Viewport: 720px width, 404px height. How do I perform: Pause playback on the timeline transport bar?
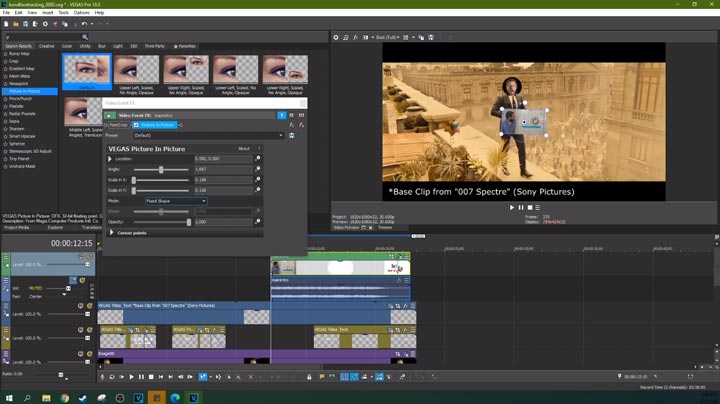[141, 377]
